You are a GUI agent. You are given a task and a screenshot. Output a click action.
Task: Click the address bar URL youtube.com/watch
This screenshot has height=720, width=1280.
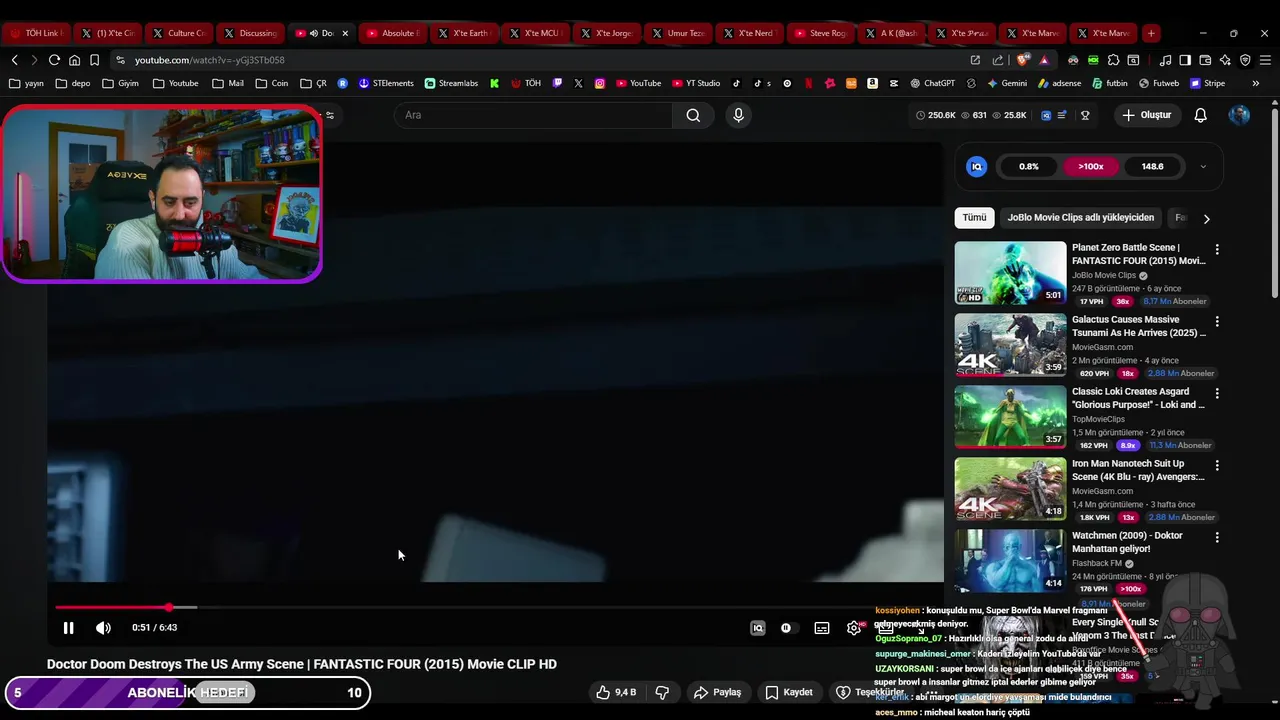click(210, 60)
